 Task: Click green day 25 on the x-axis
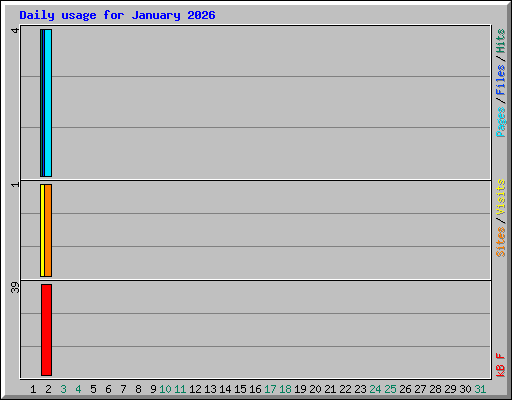[x=390, y=389]
